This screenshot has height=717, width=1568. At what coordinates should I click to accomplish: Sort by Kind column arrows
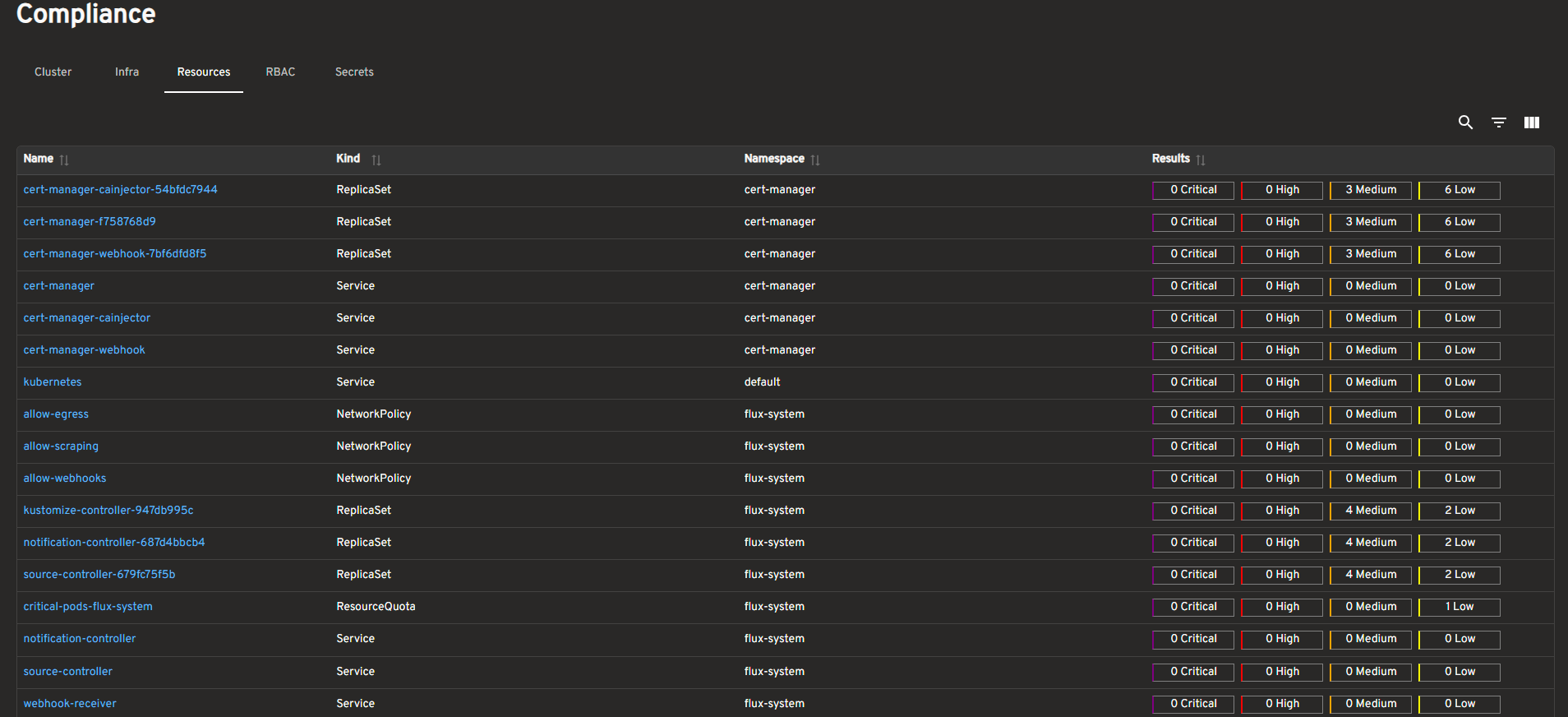tap(376, 160)
